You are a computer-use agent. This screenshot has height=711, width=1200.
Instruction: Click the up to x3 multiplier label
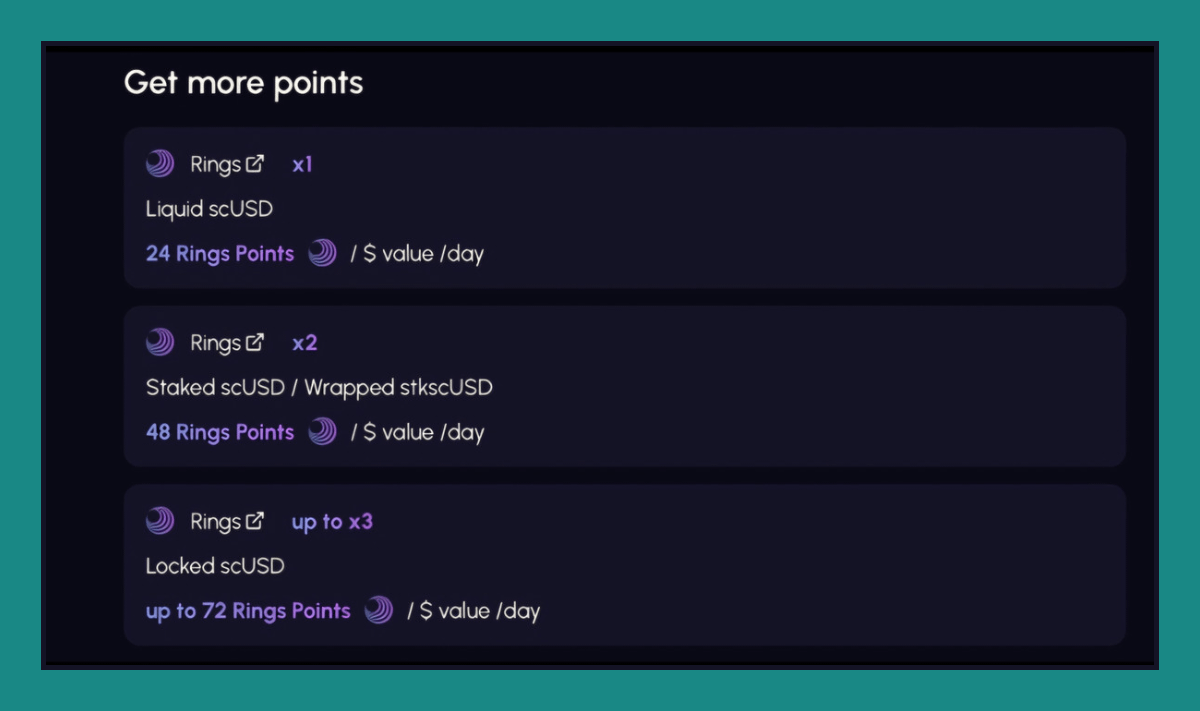332,521
